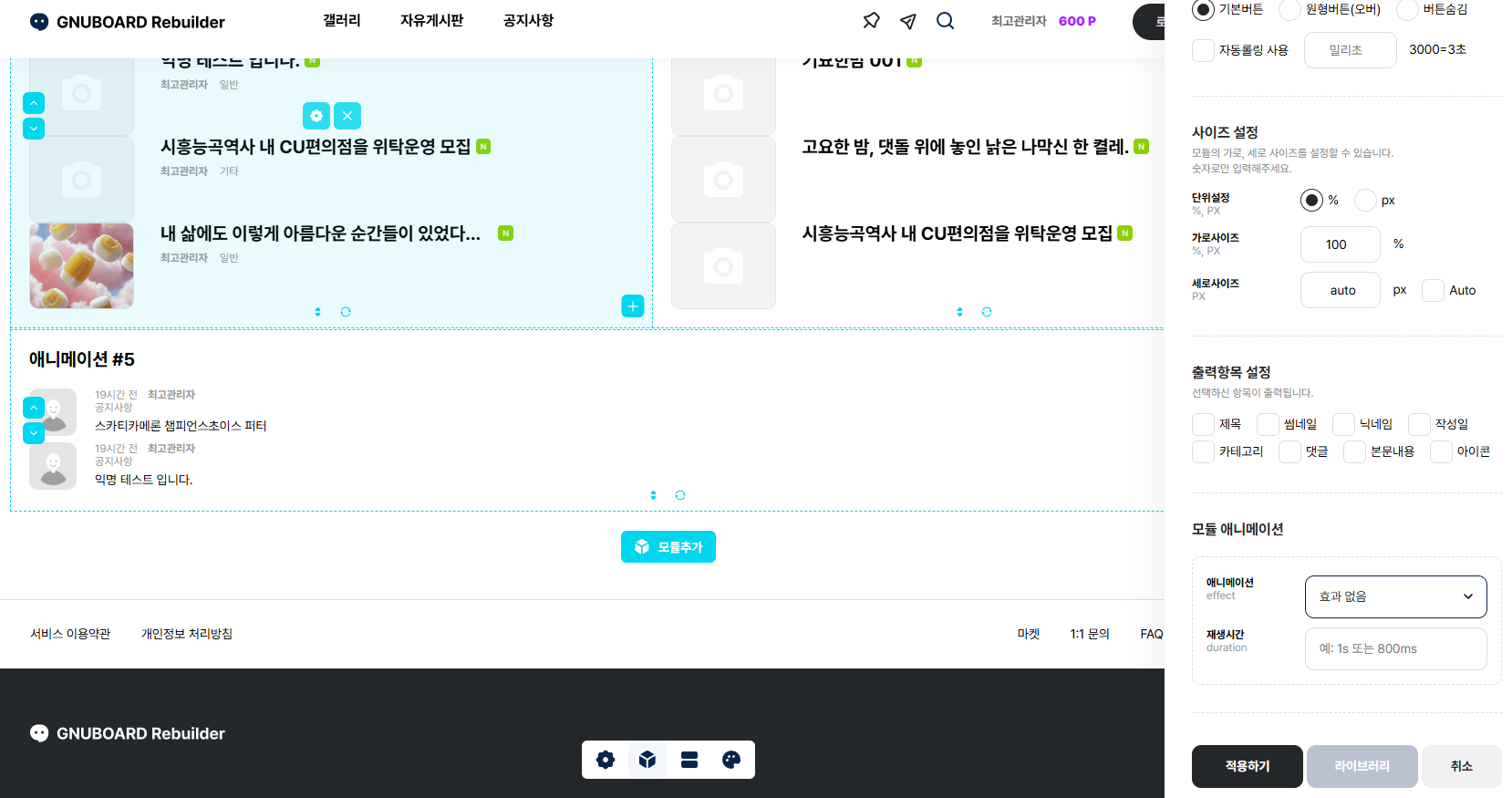Click the cyan X delete module button
The width and height of the screenshot is (1512, 798).
347,116
